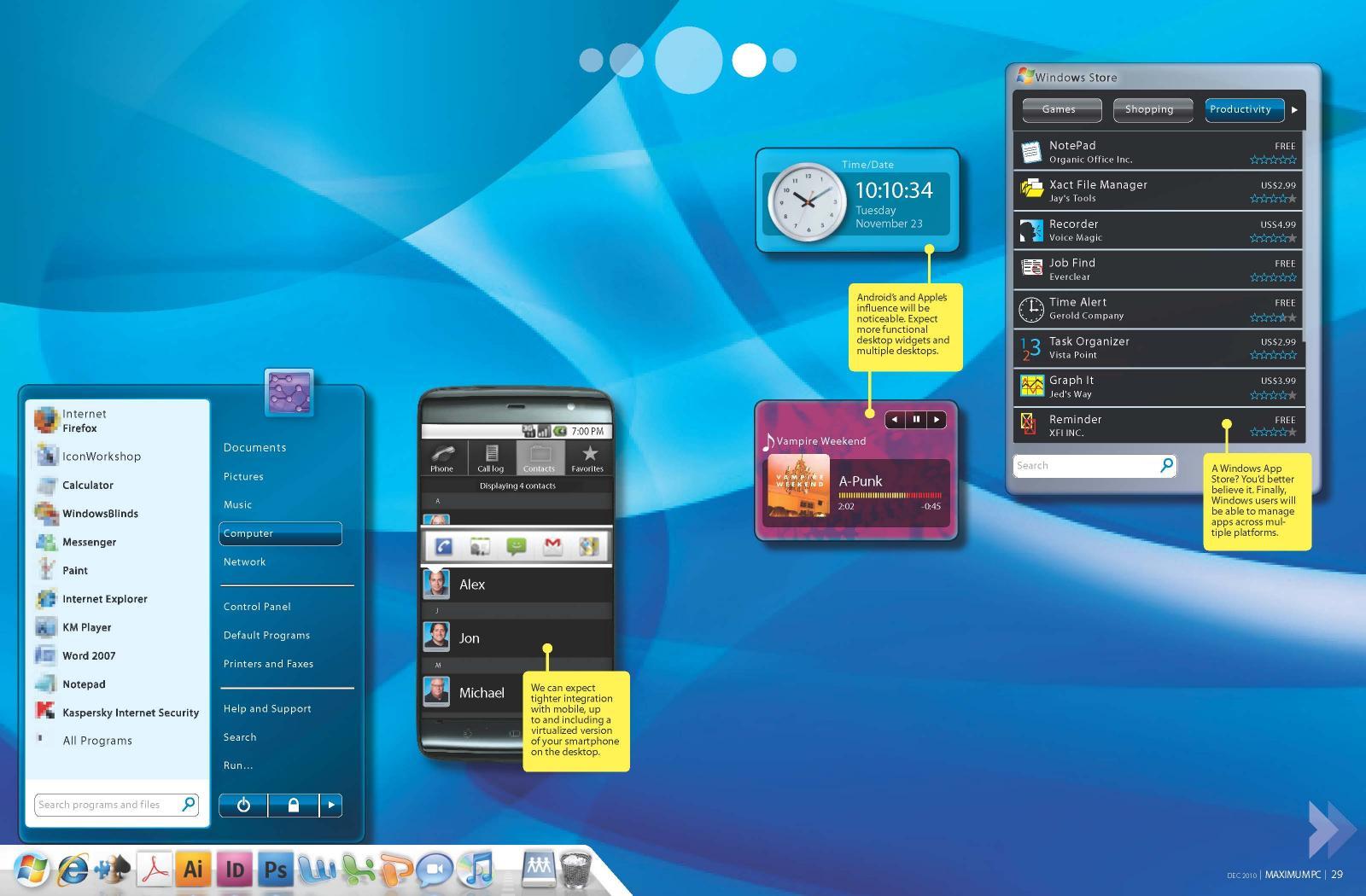Launch Adobe Illustrator from the dock
Screen dimensions: 1366x896
click(194, 869)
